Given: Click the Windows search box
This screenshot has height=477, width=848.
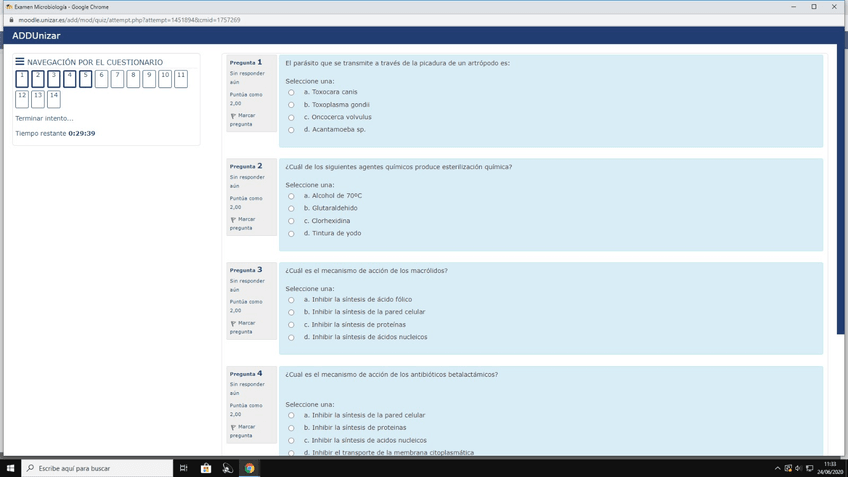Looking at the screenshot, I should click(x=97, y=468).
